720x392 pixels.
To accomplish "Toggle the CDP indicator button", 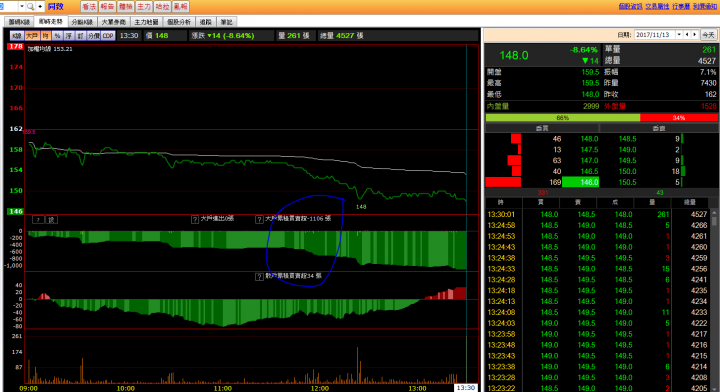I will point(108,35).
